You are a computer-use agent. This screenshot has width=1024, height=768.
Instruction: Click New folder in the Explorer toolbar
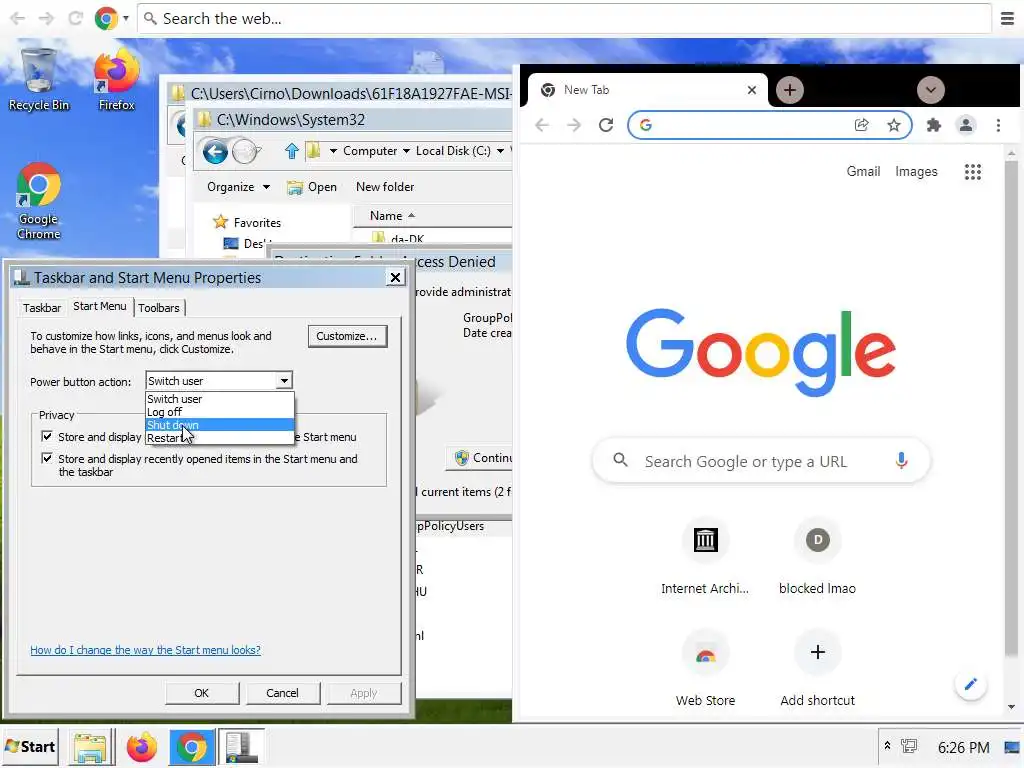click(x=385, y=187)
